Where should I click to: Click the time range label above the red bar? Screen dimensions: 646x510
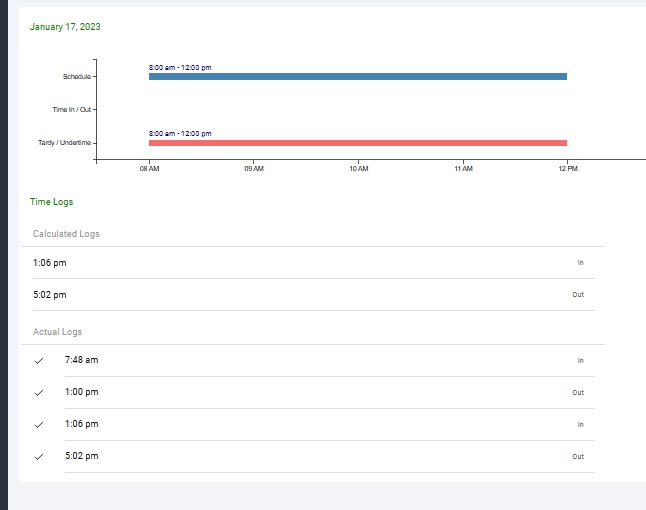point(180,133)
